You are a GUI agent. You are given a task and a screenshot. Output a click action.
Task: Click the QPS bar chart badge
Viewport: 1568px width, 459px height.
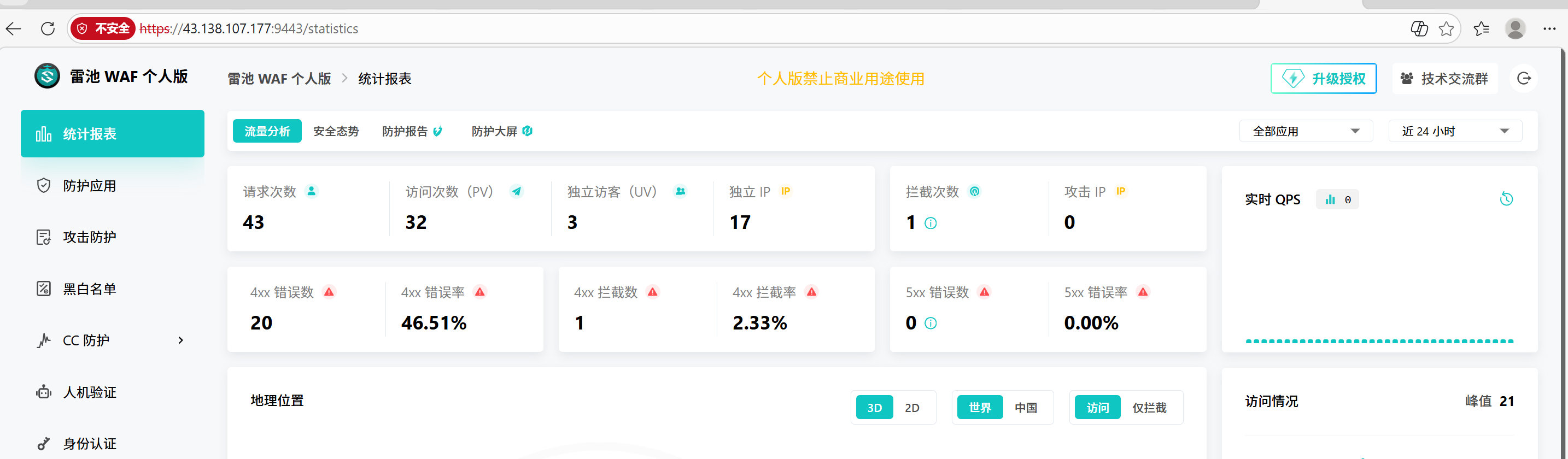(1337, 199)
